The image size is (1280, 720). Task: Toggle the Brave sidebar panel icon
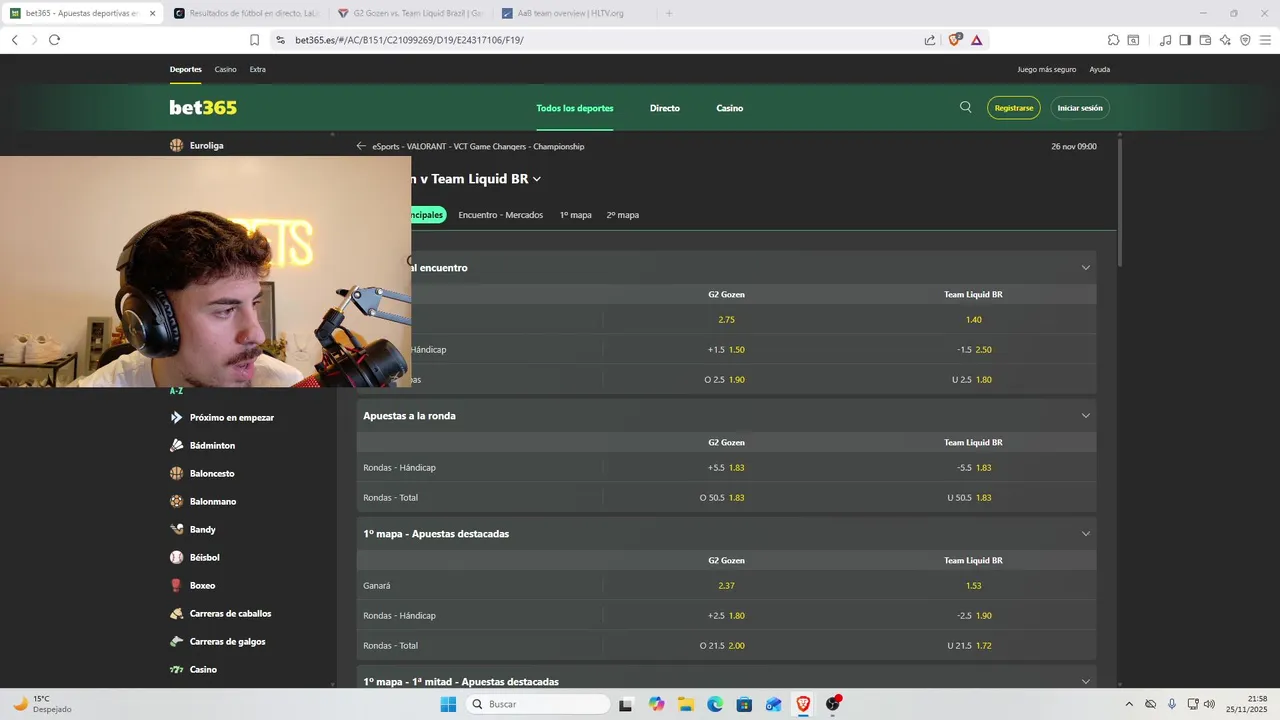(x=1185, y=40)
